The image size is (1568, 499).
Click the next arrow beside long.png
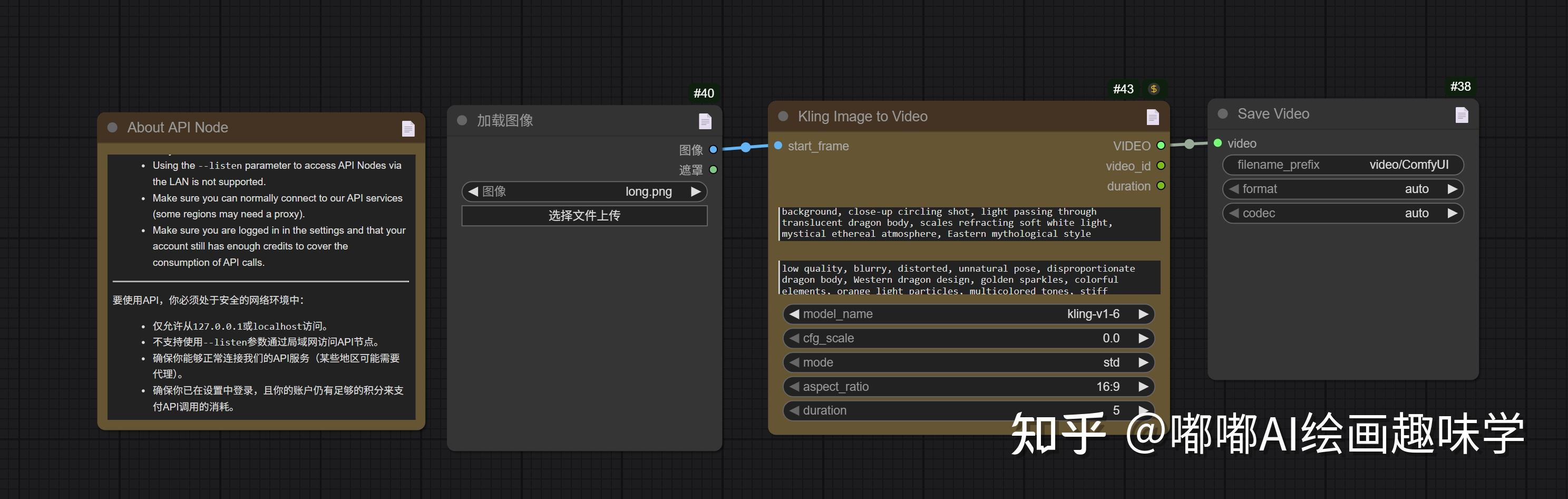696,191
